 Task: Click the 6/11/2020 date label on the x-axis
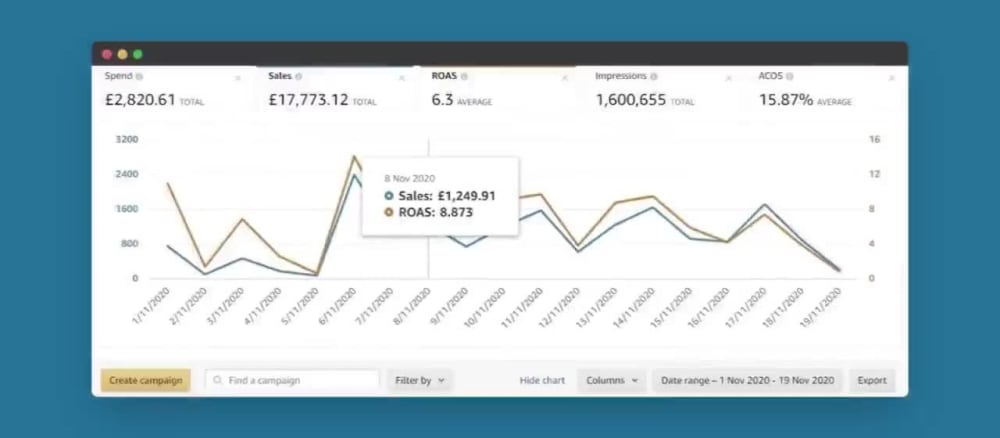coord(337,307)
